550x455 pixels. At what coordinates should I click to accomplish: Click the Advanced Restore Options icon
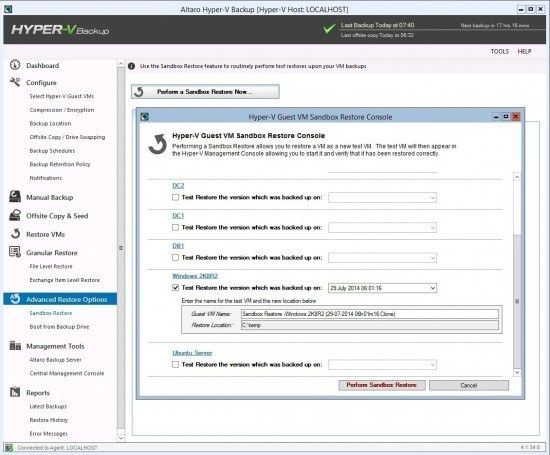pos(15,299)
